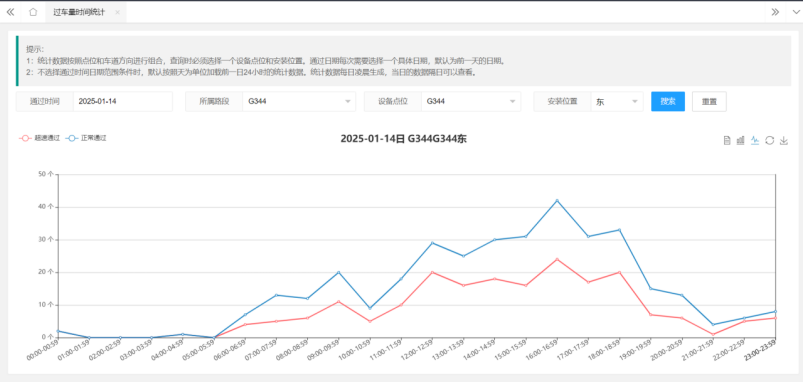Switch chart to line chart view
The height and width of the screenshot is (382, 803).
coord(755,140)
